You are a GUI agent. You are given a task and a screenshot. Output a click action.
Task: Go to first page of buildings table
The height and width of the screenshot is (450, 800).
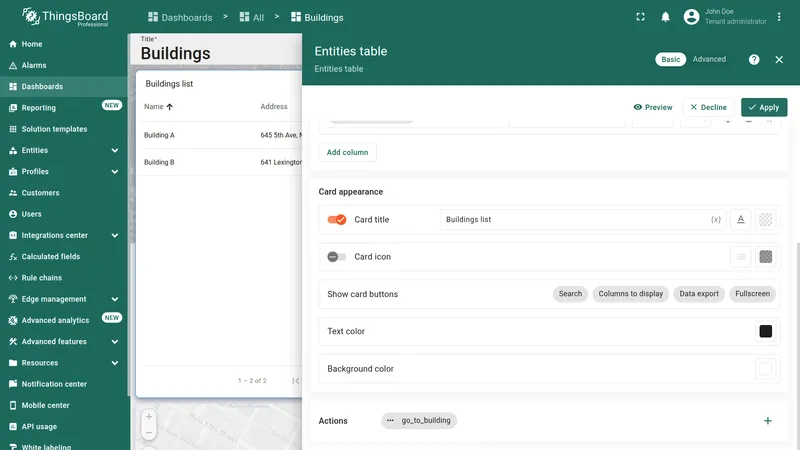click(295, 381)
